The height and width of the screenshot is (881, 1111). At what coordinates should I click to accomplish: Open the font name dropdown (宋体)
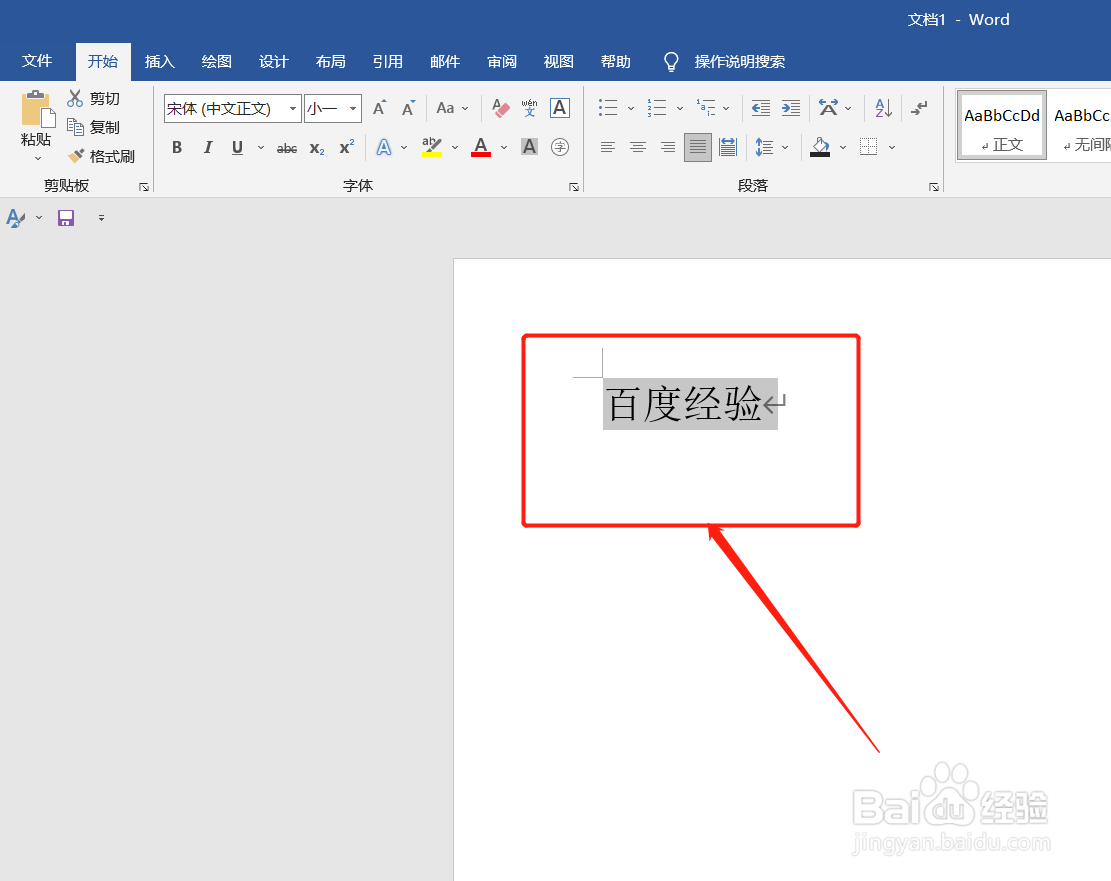point(293,108)
